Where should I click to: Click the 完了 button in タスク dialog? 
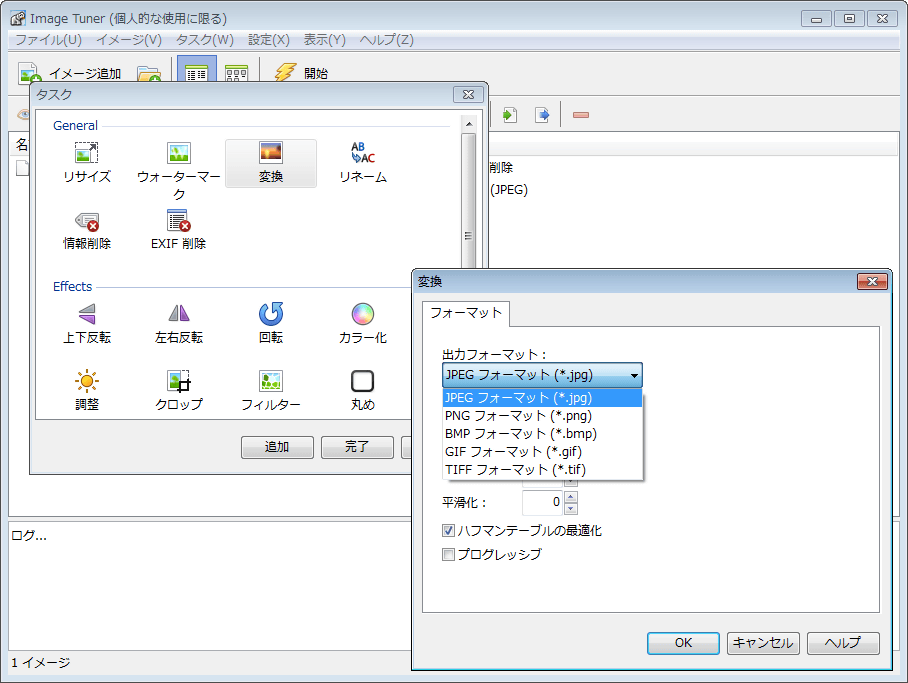[357, 447]
